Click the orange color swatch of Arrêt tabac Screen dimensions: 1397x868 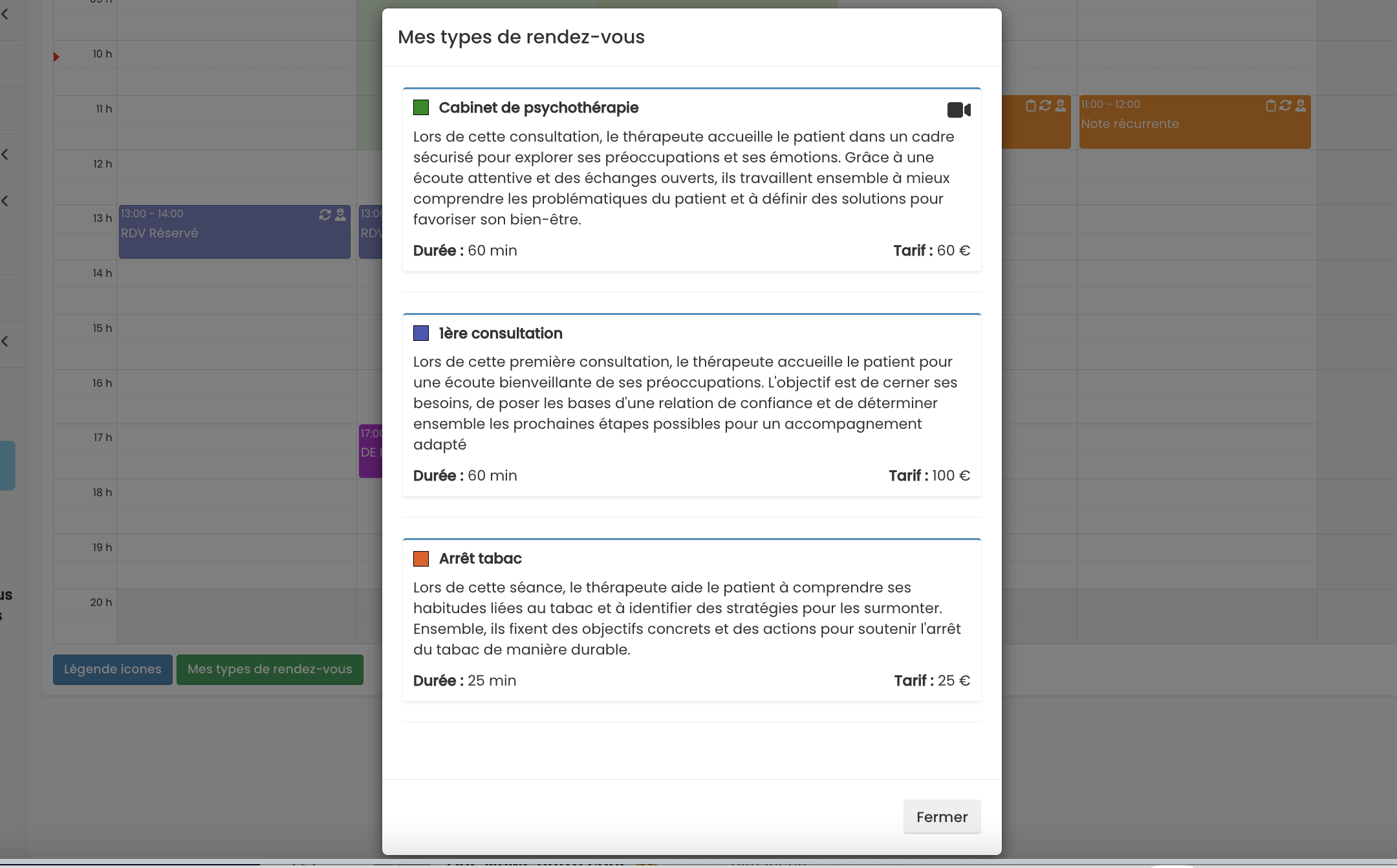[x=421, y=558]
